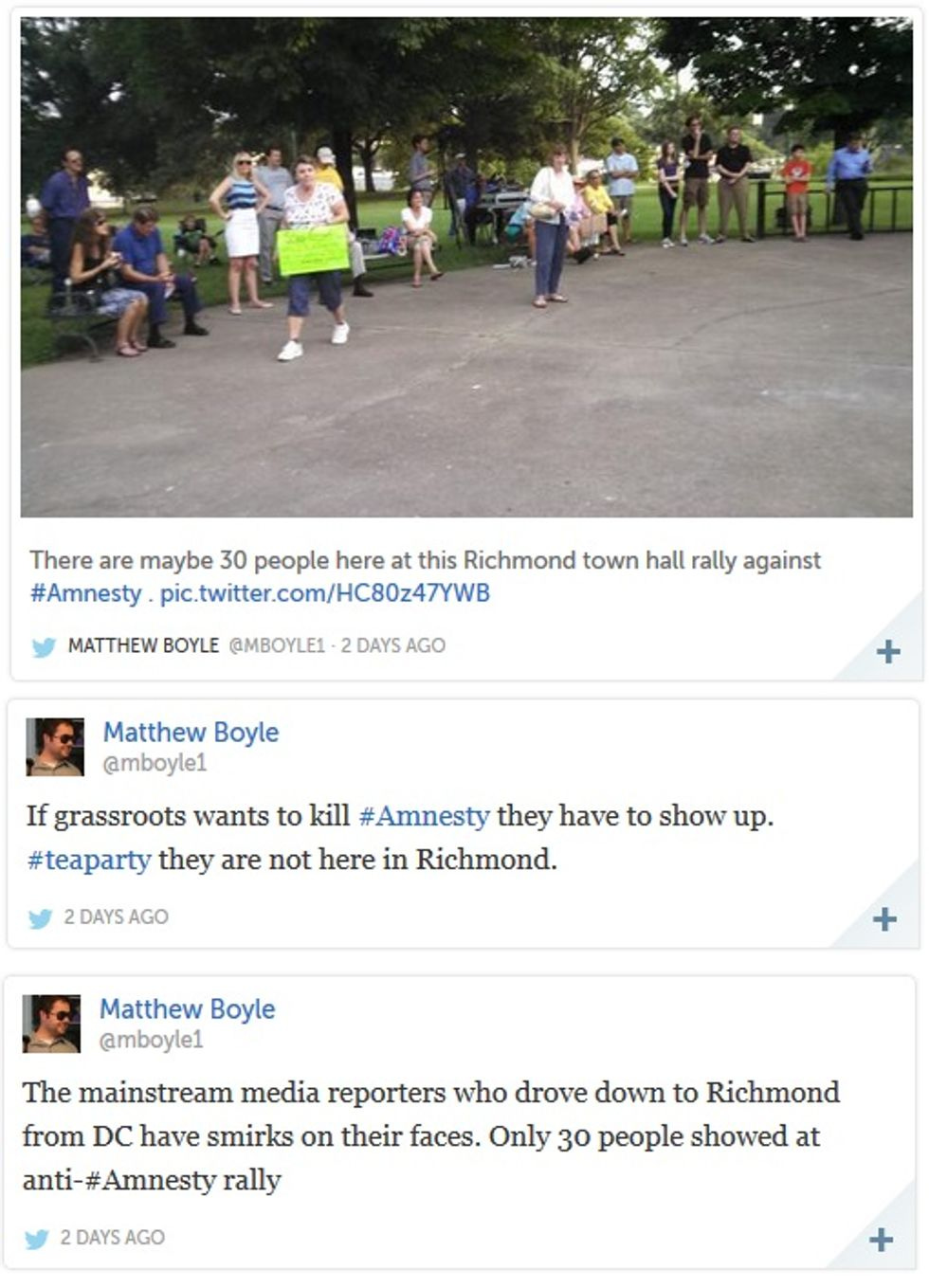The height and width of the screenshot is (1288, 929).
Task: Open Matthew Boyle name in the grassroots tweet
Action: coord(191,732)
